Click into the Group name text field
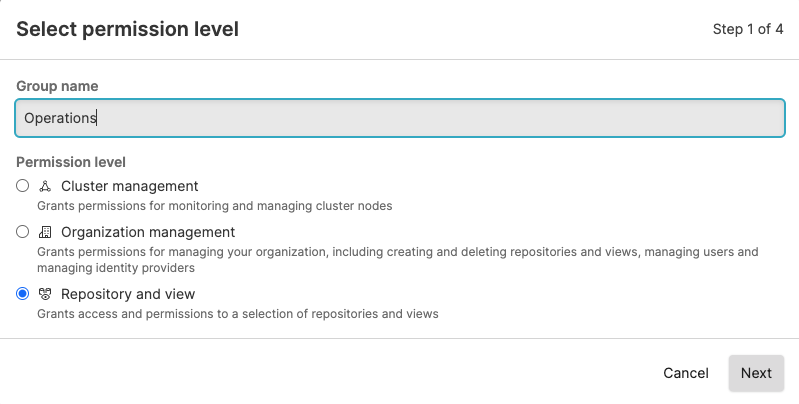 tap(400, 118)
